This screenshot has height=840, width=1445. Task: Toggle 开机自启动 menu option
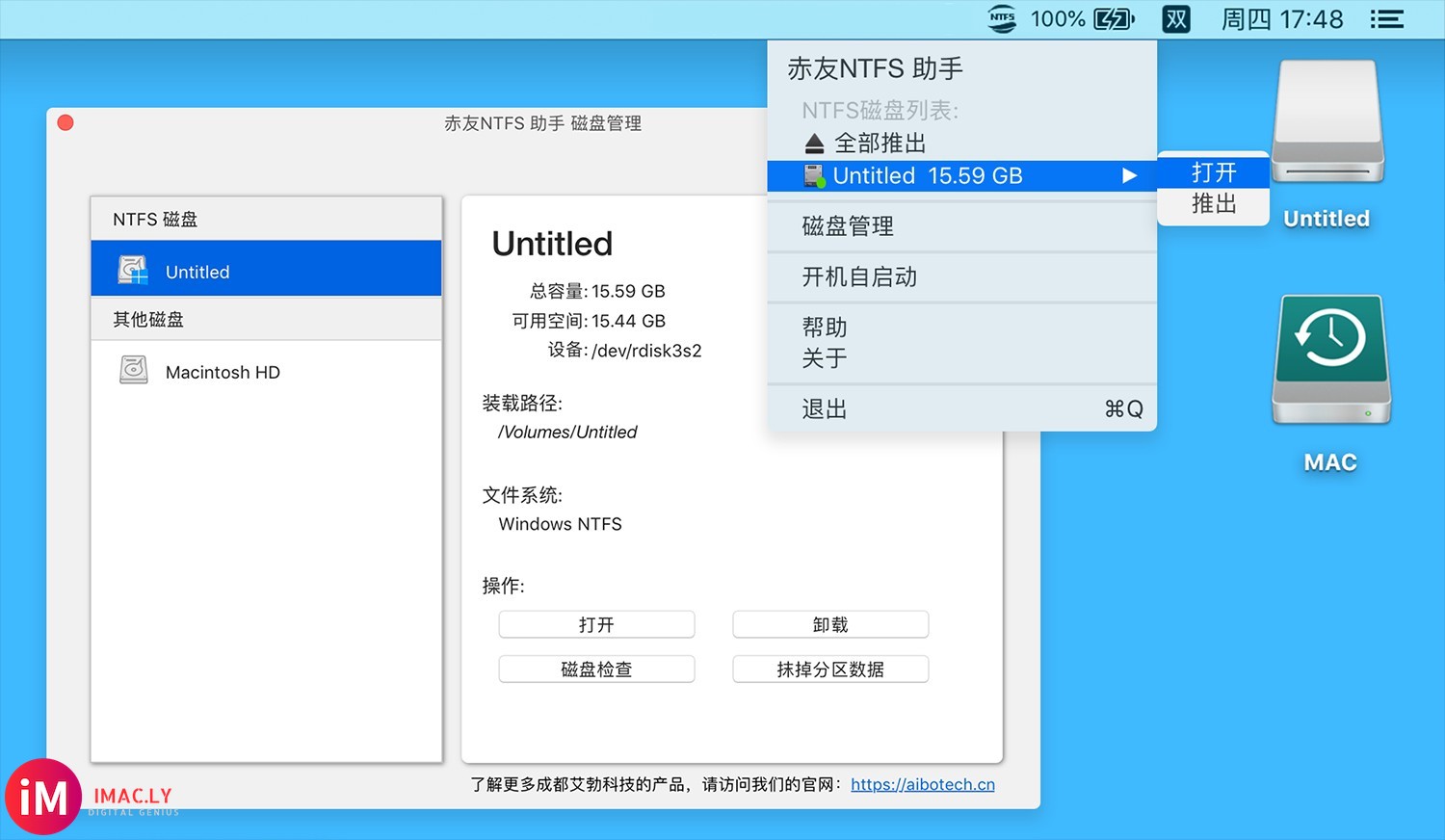point(961,277)
